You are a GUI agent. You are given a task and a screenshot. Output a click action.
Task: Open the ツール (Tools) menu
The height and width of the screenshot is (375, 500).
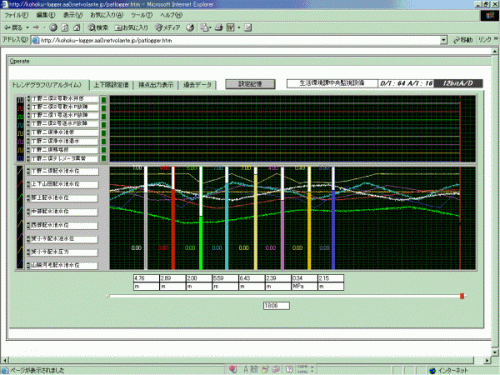[x=142, y=15]
